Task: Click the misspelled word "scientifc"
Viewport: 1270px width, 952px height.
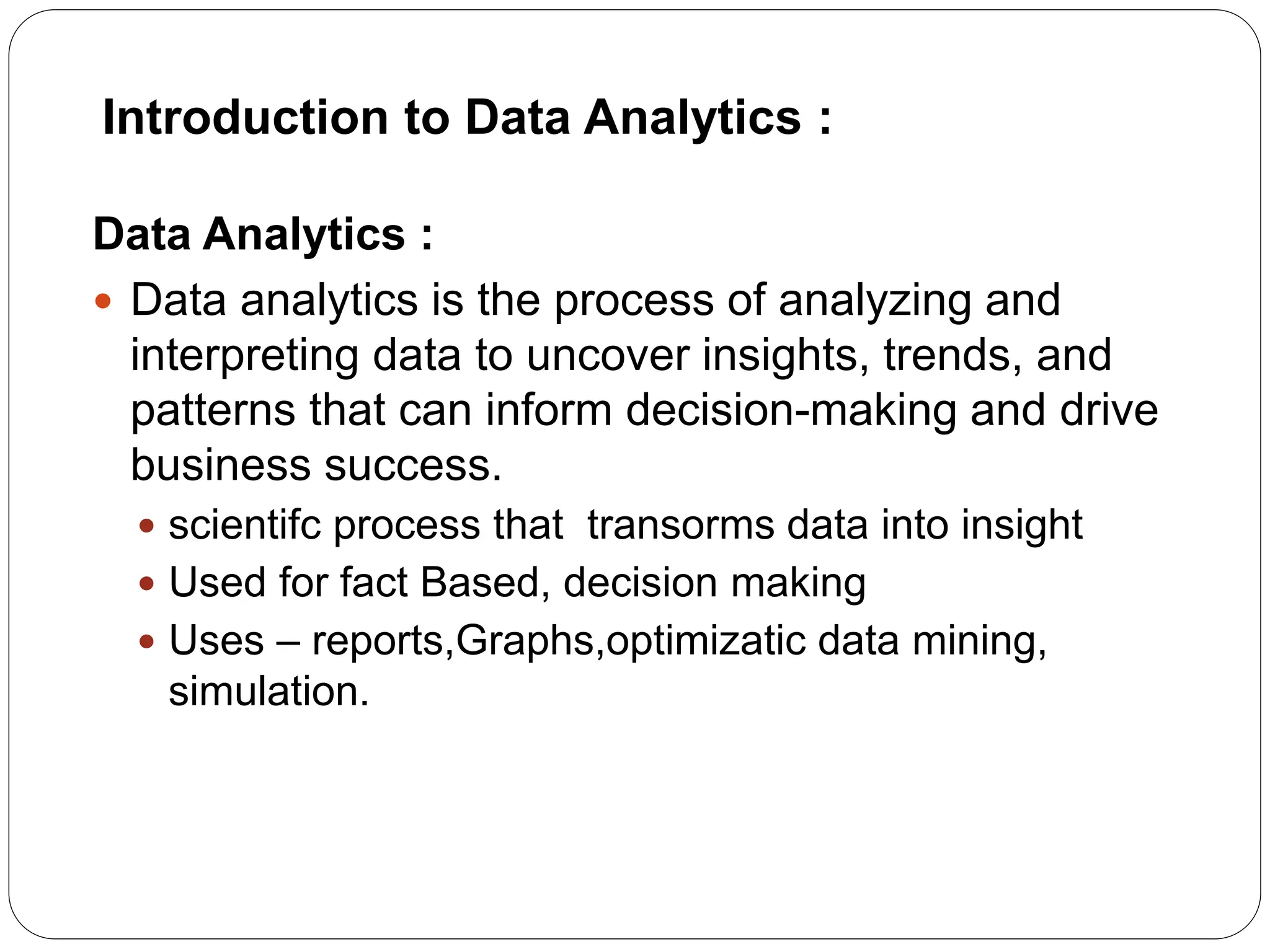Action: tap(244, 525)
